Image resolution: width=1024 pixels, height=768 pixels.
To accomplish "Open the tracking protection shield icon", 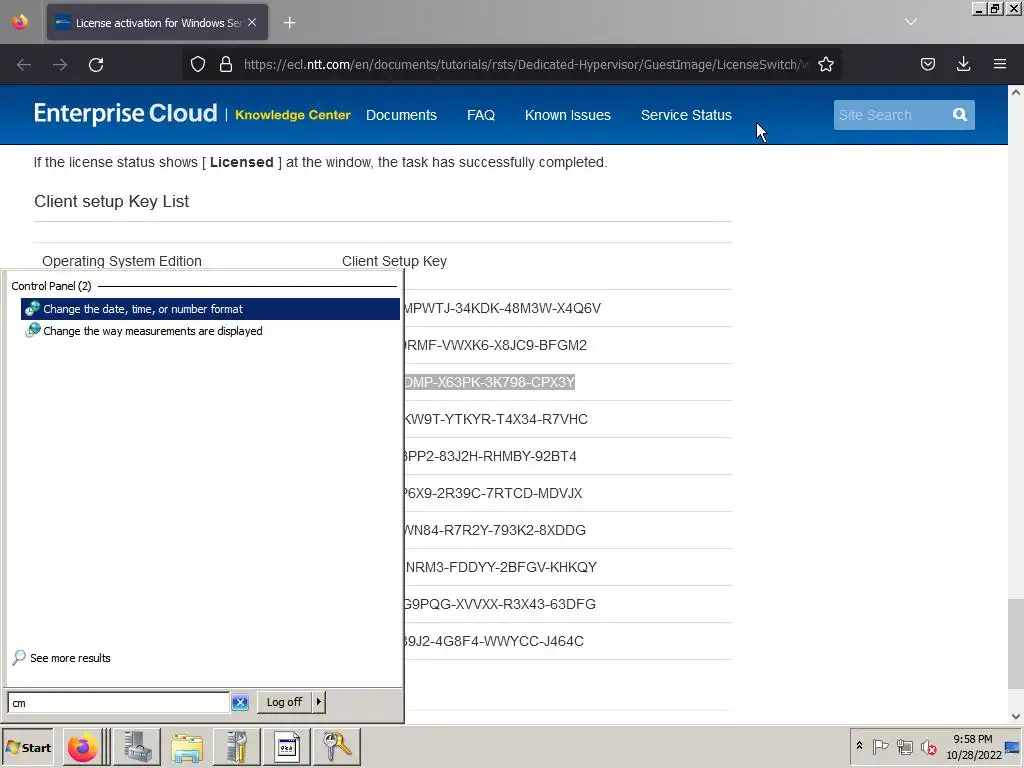I will coord(198,64).
